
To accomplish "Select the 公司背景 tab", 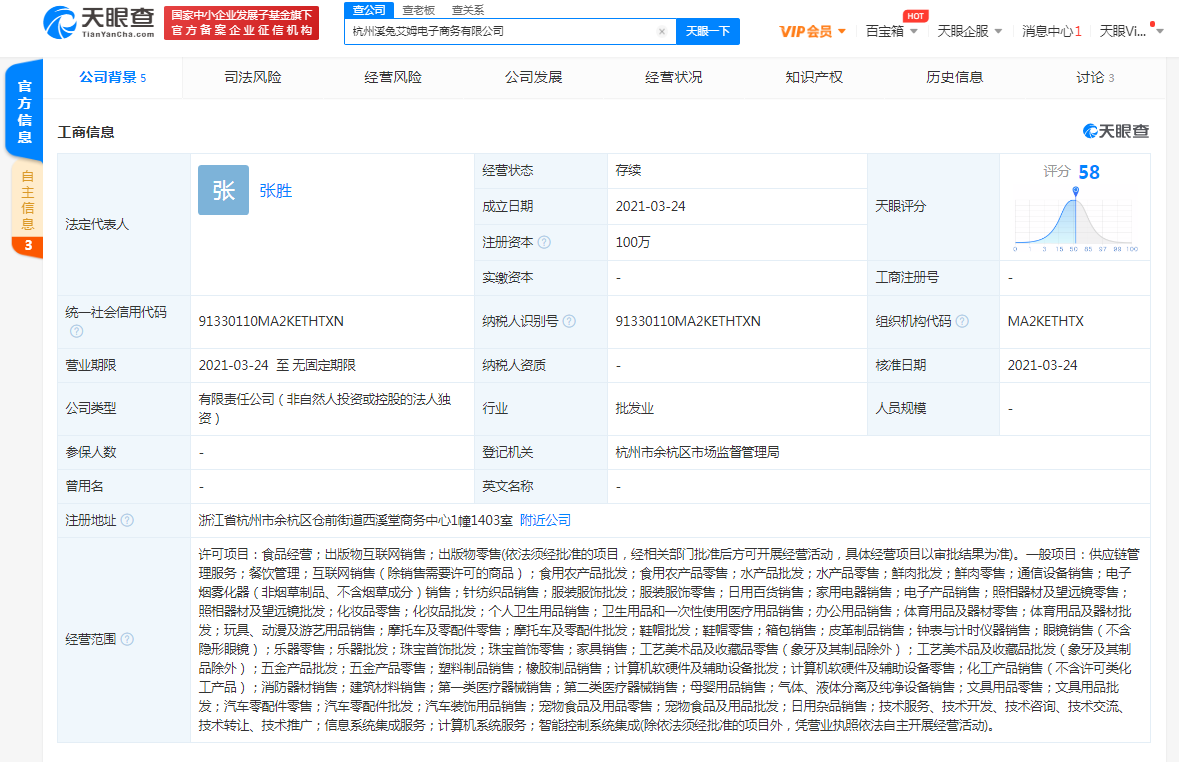I will [x=113, y=77].
